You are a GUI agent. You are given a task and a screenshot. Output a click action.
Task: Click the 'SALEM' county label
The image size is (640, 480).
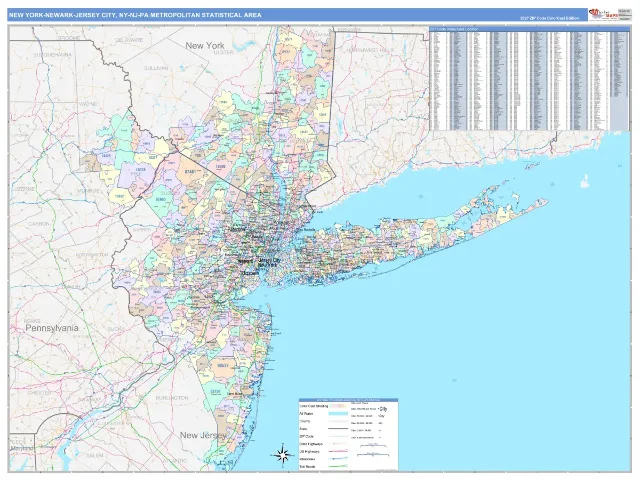pos(95,456)
